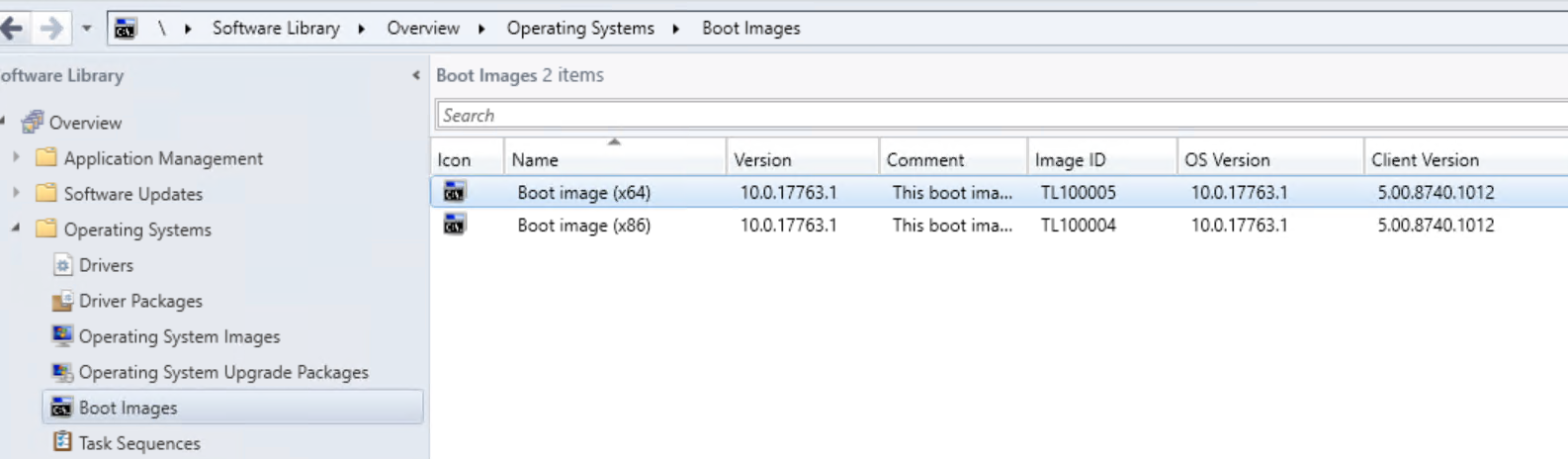Click the Operating Systems breadcrumb
The height and width of the screenshot is (460, 1568).
point(580,29)
